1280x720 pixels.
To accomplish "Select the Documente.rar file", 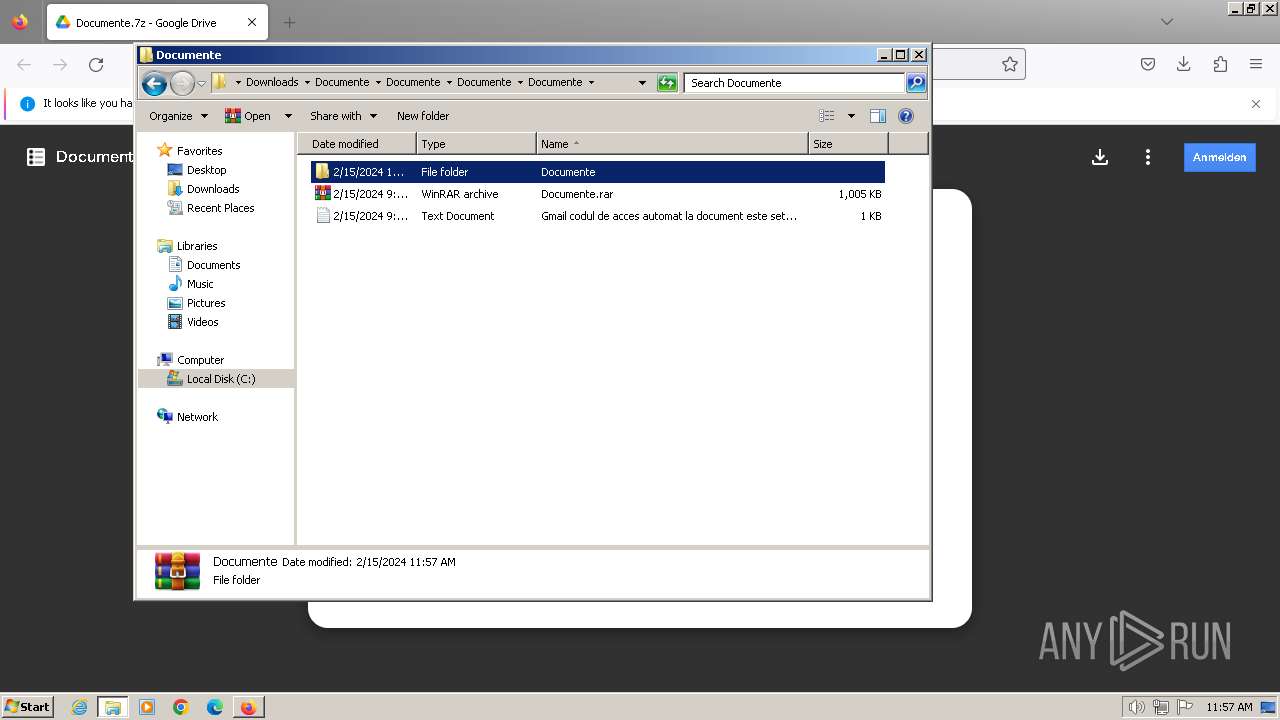I will (x=598, y=194).
